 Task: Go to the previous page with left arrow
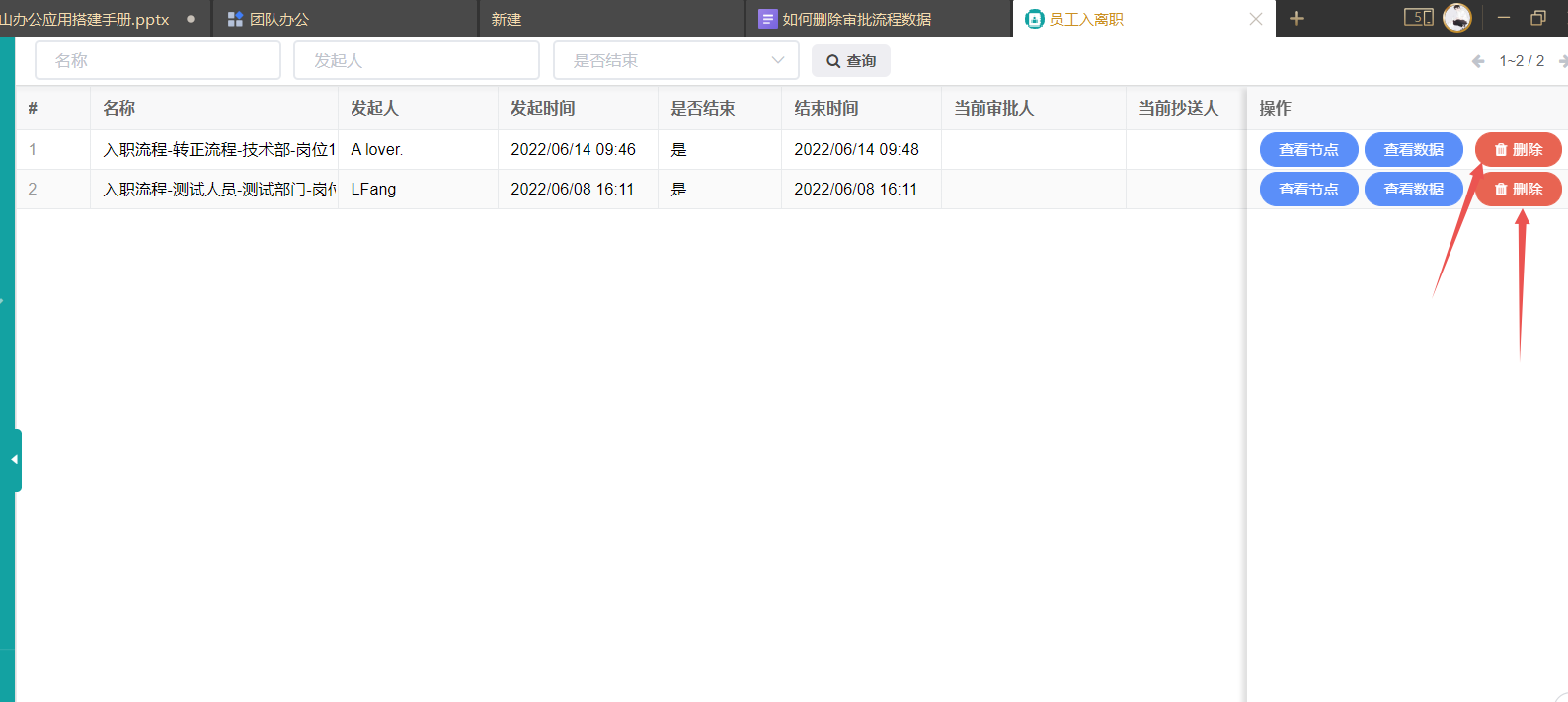1478,61
